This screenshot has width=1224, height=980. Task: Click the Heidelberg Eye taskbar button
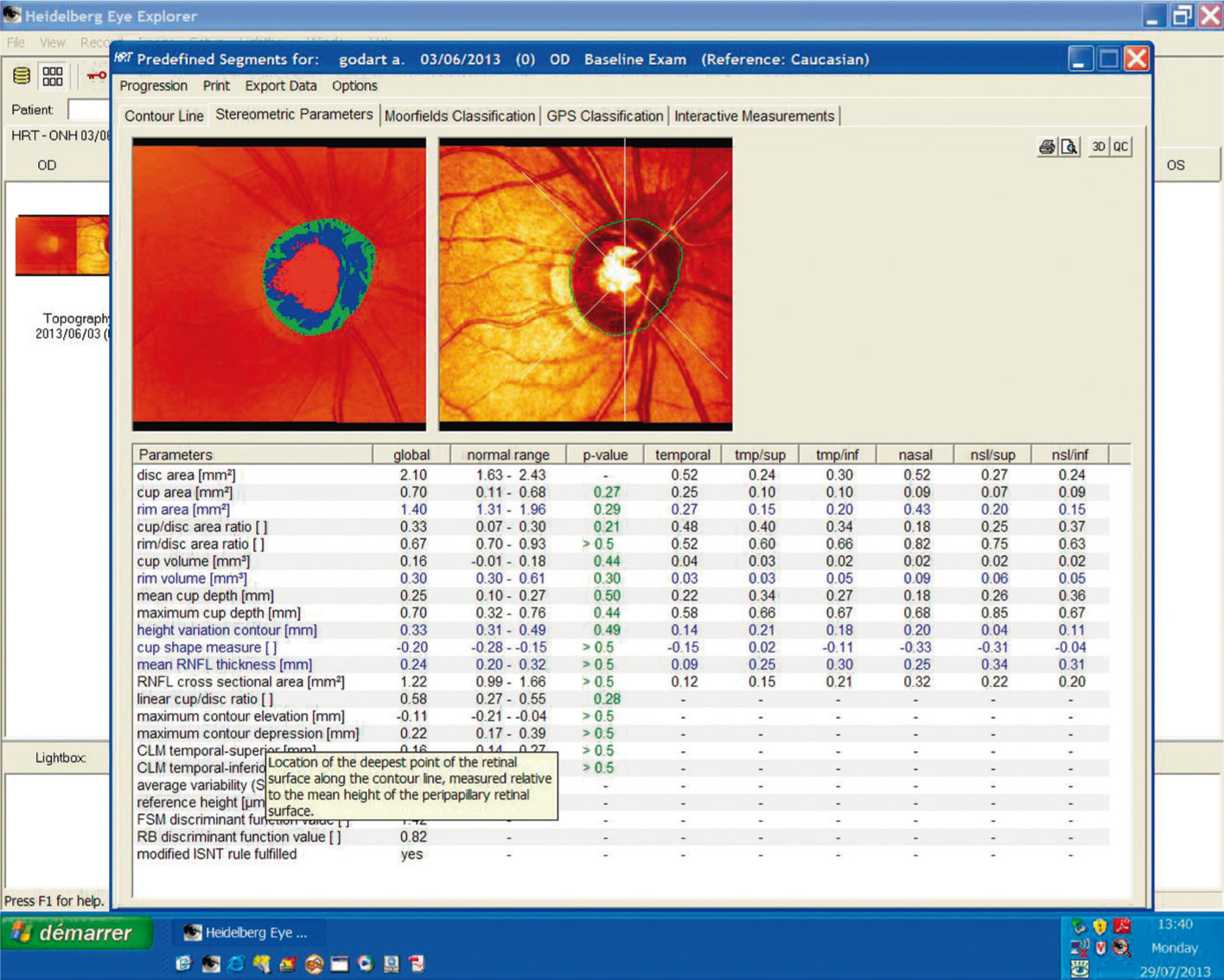click(x=248, y=932)
